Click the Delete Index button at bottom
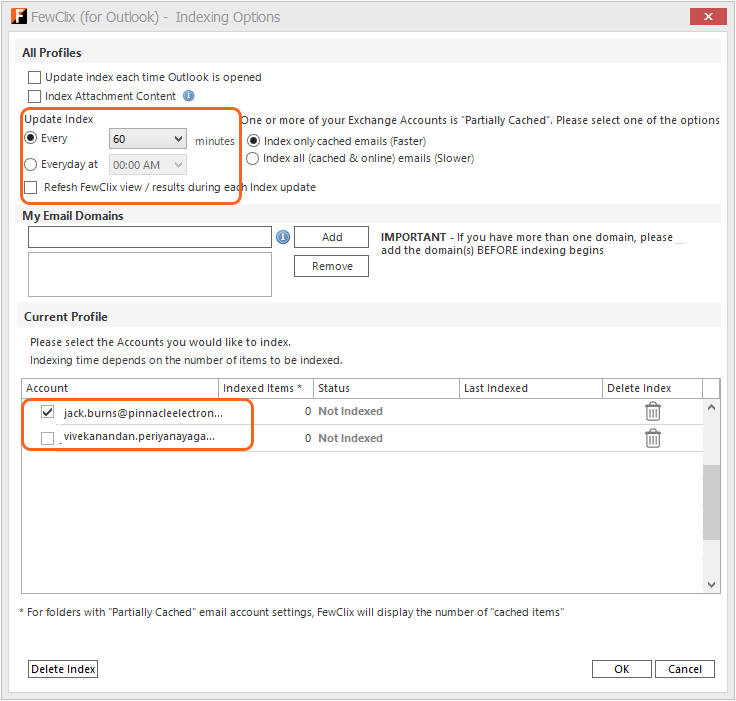This screenshot has height=701, width=736. 63,669
